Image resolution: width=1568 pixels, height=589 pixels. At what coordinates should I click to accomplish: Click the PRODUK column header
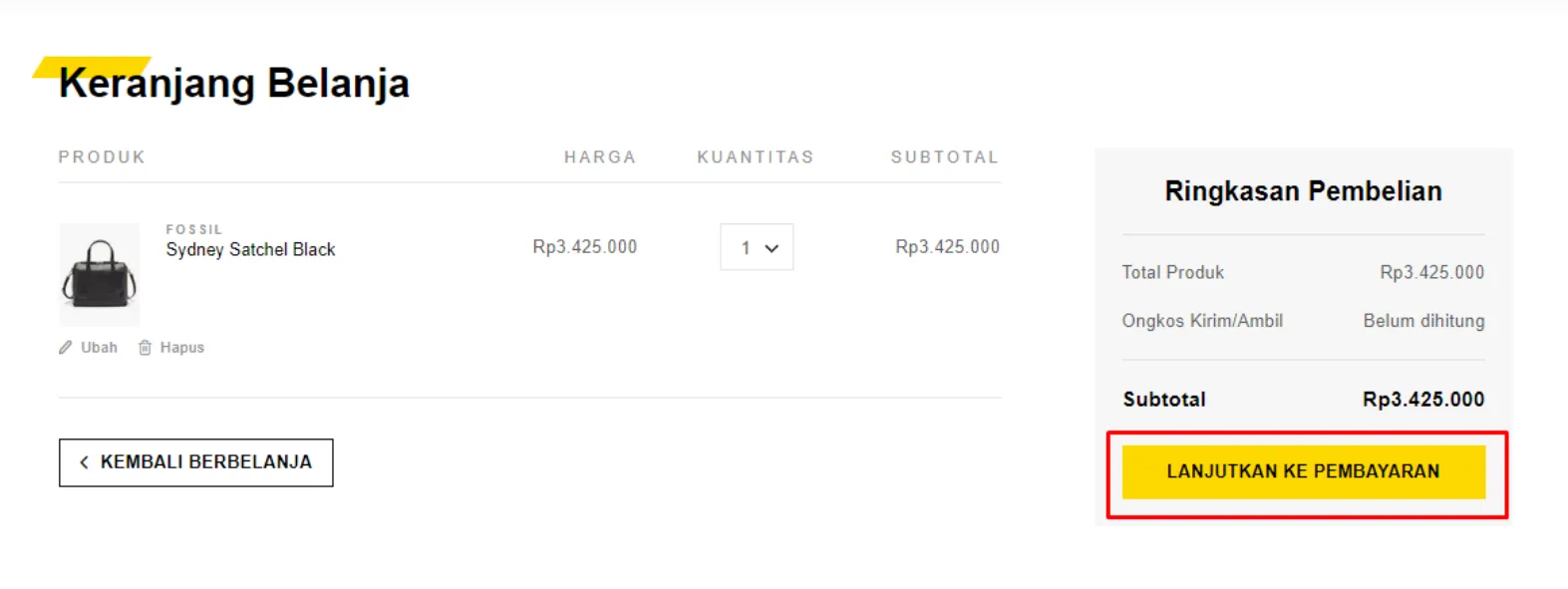(102, 157)
